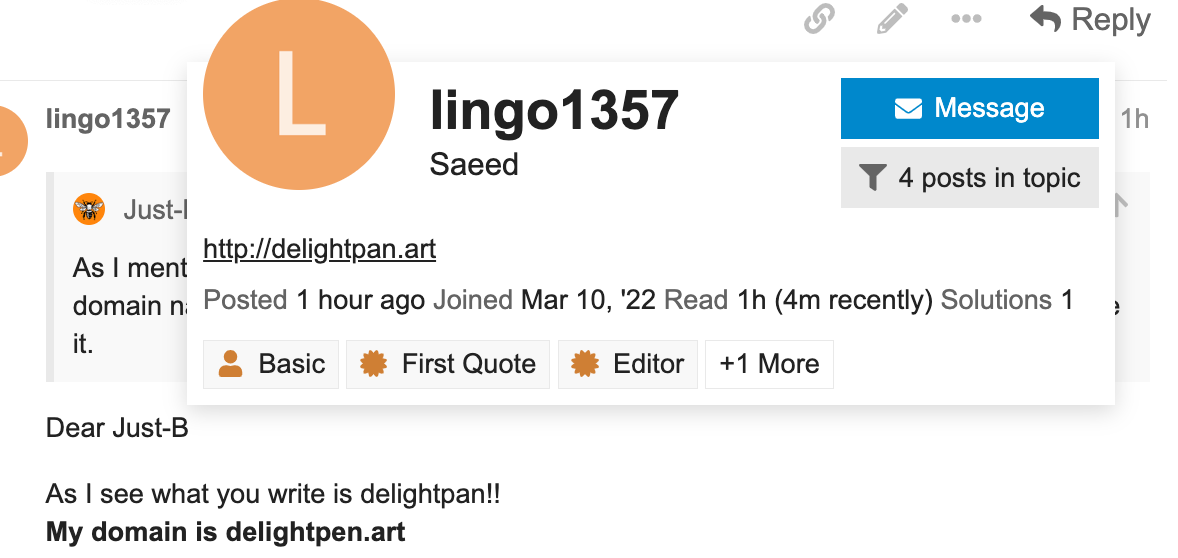
Task: Send a Message to lingo1357
Action: (969, 108)
